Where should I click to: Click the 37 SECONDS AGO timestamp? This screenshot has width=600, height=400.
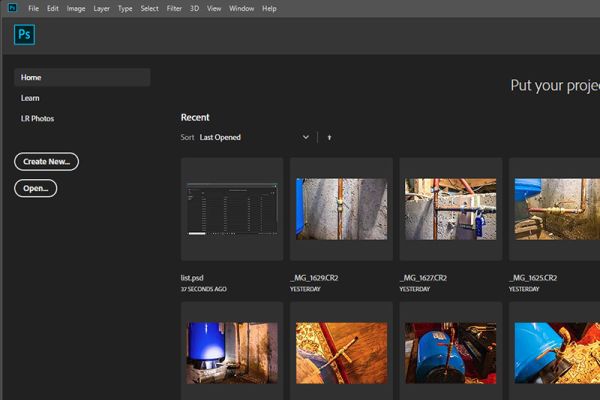[x=204, y=289]
